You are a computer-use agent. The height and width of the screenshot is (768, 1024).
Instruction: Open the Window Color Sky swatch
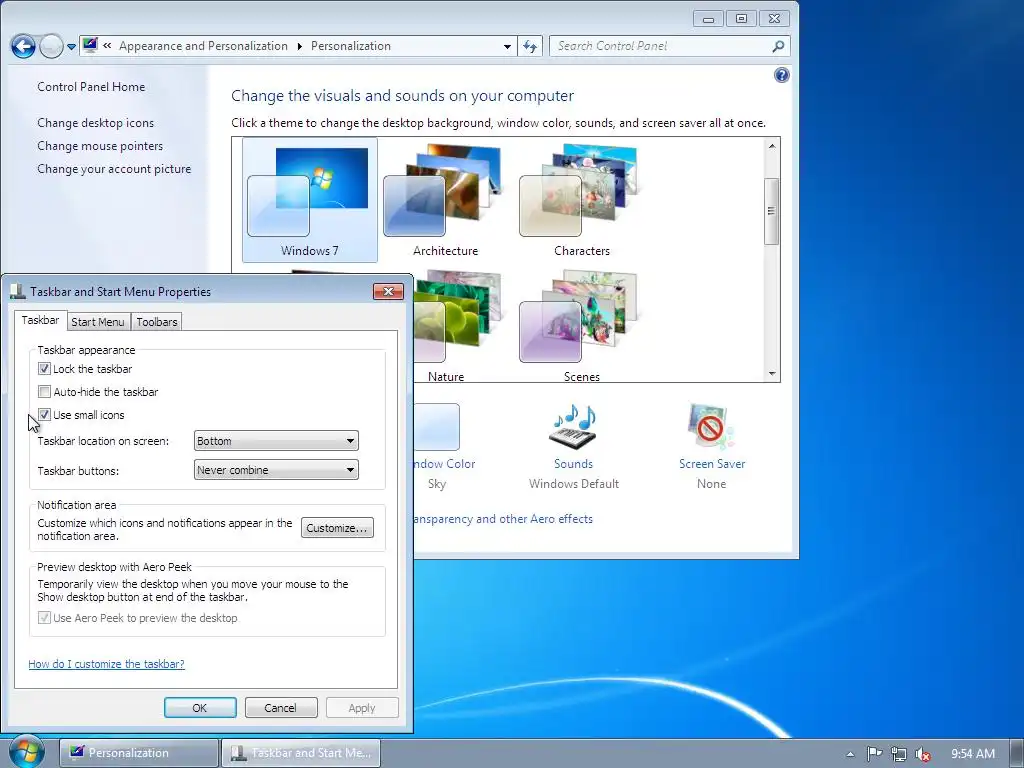pos(436,426)
